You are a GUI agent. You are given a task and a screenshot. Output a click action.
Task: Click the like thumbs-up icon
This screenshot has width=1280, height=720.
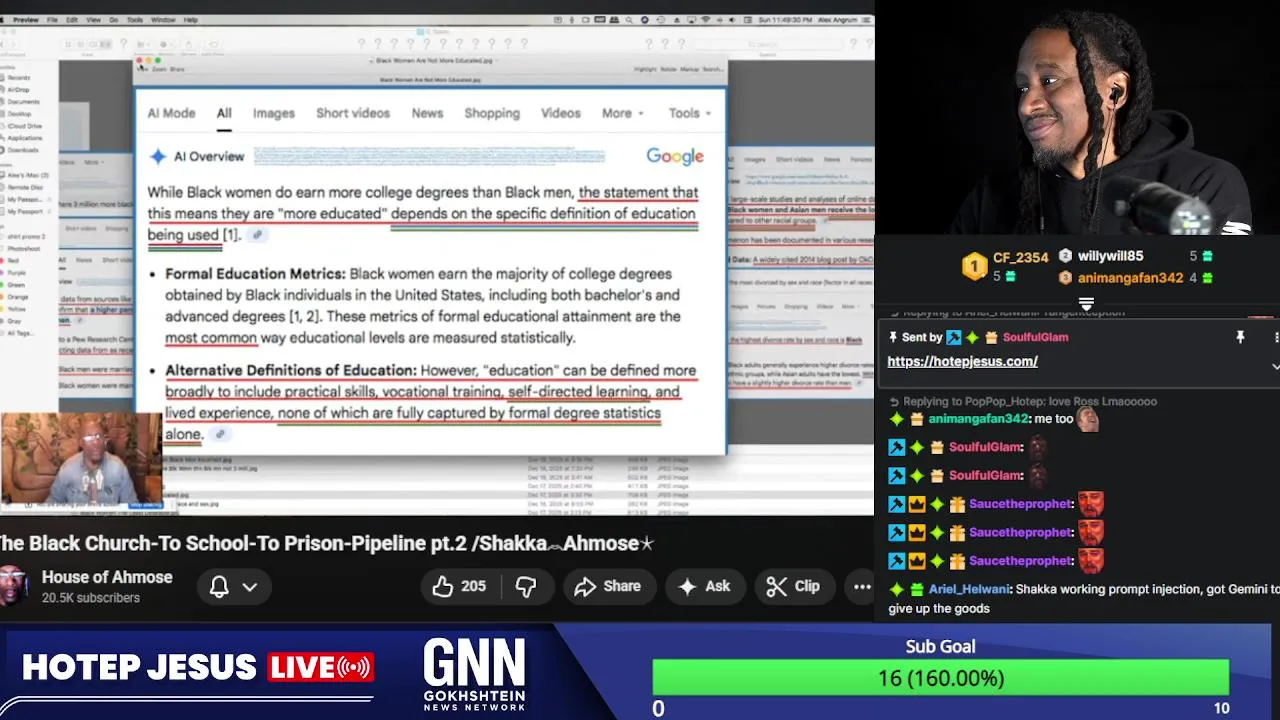[442, 587]
